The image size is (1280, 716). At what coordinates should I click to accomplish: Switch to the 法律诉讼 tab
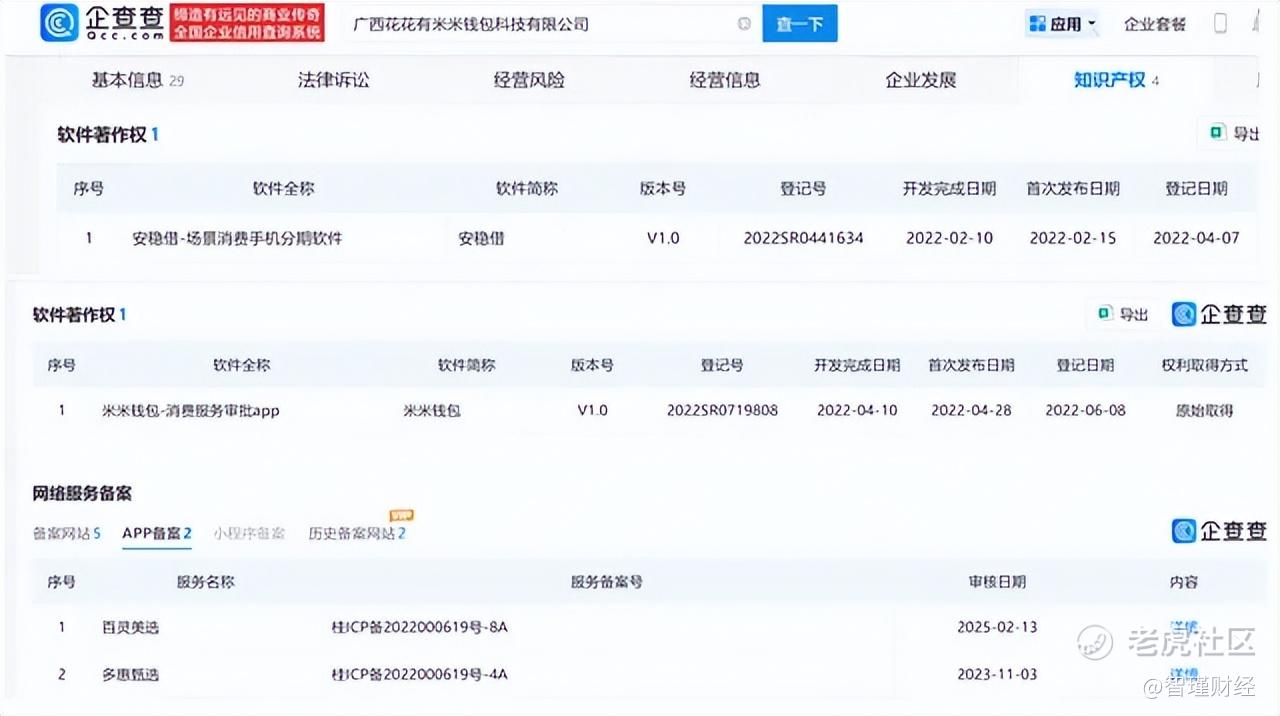click(x=333, y=81)
